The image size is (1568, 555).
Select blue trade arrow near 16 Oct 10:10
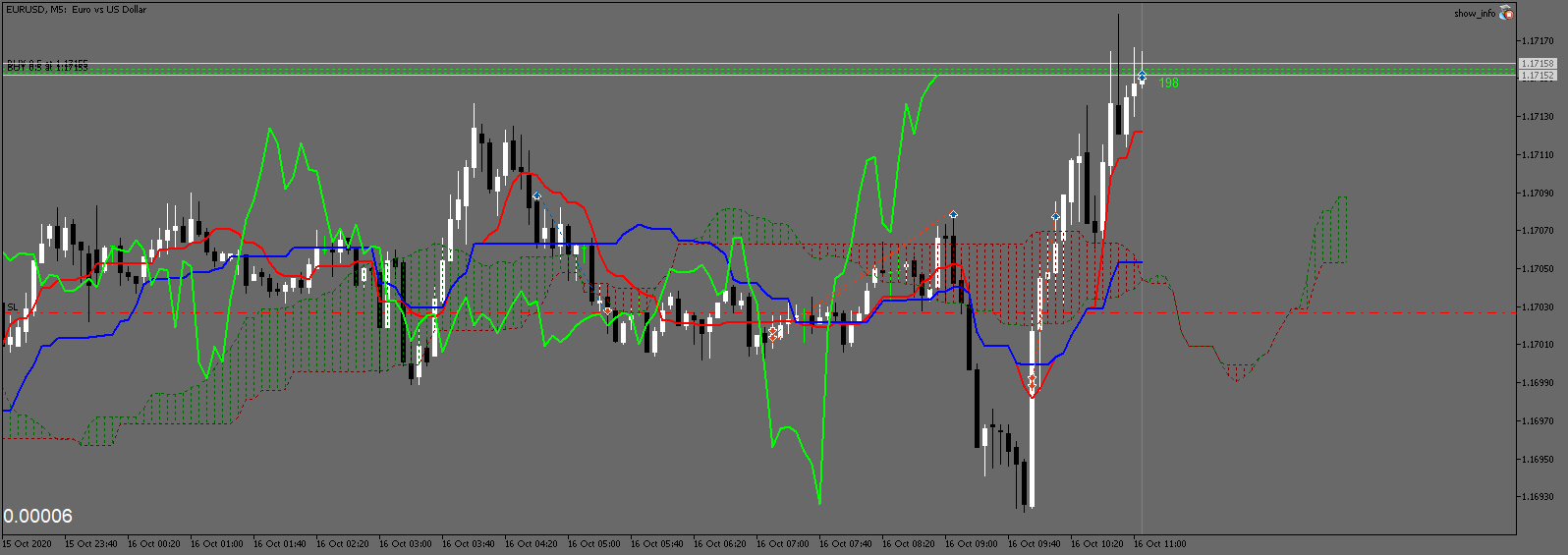(1055, 217)
